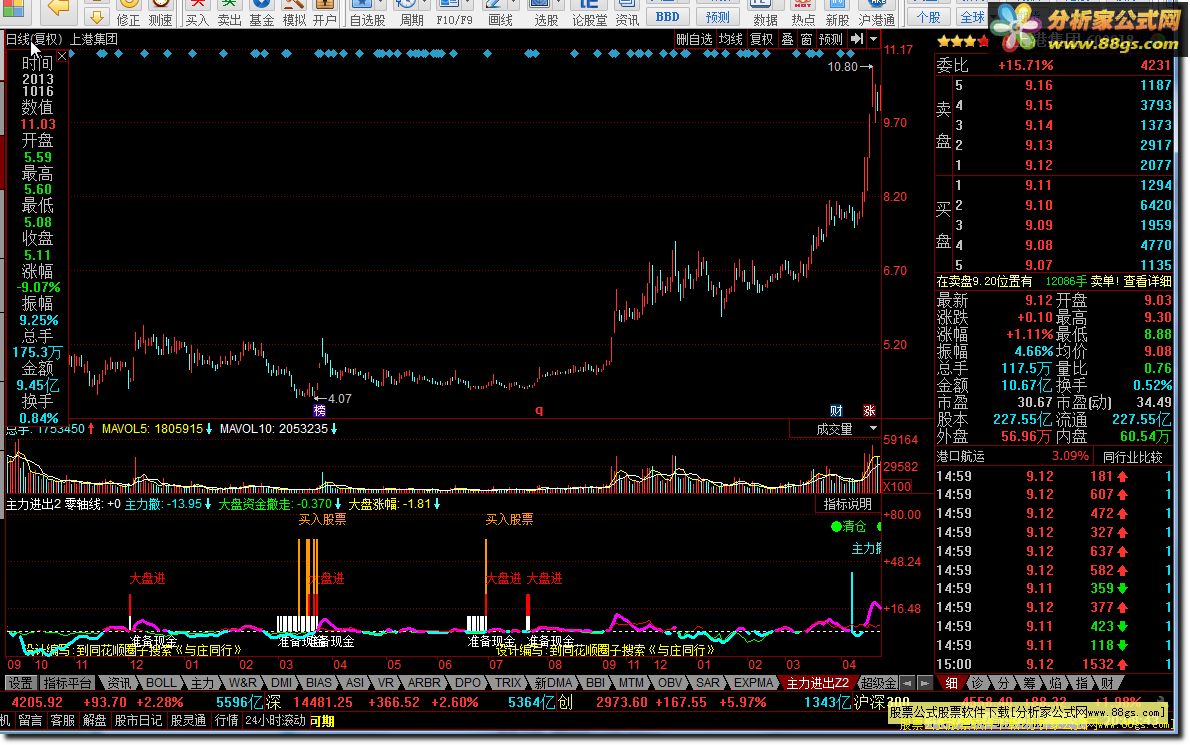This screenshot has width=1190, height=745.
Task: Toggle 预测 in chart header
Action: (830, 39)
